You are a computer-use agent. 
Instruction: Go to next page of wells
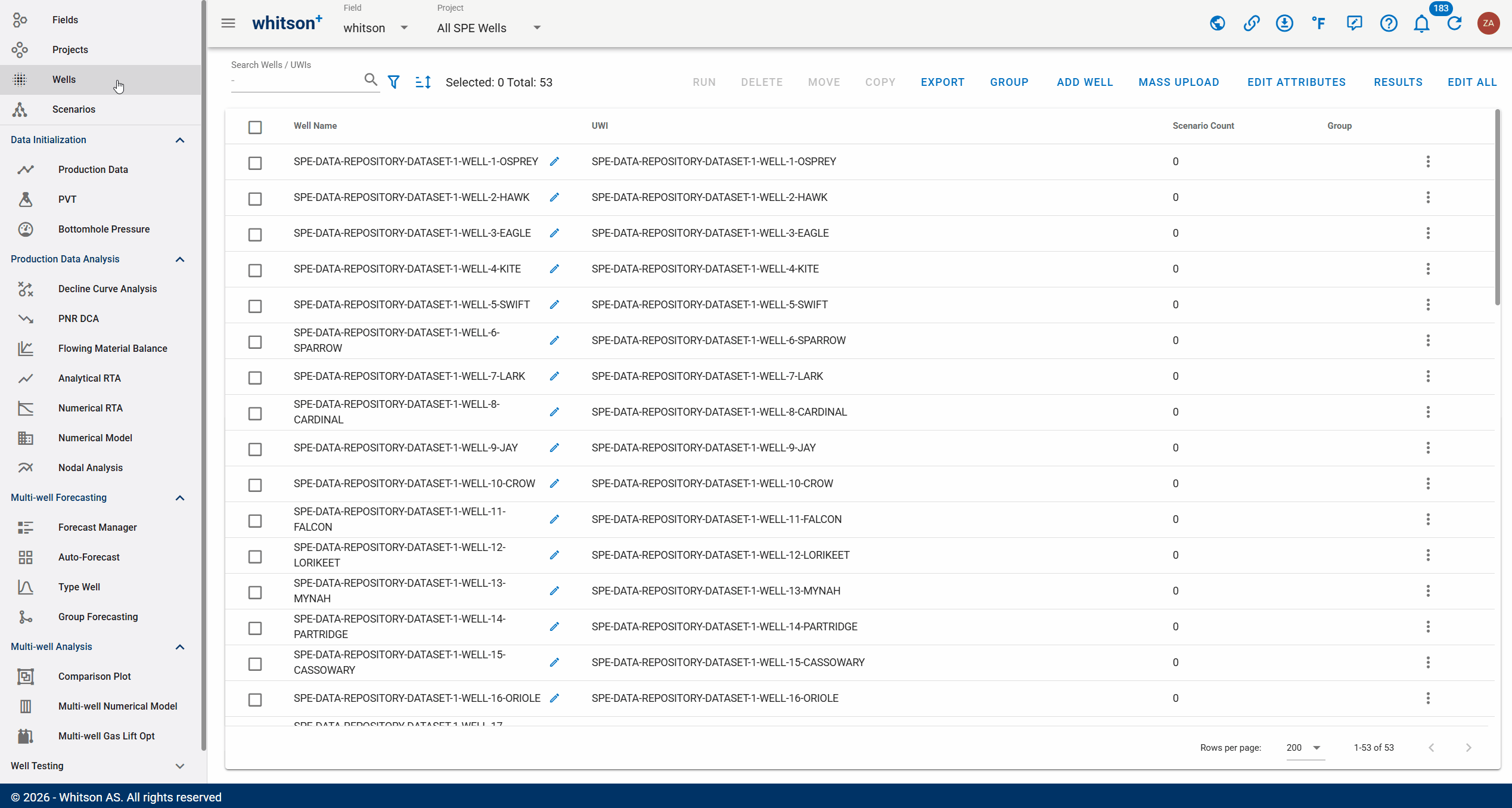tap(1468, 748)
